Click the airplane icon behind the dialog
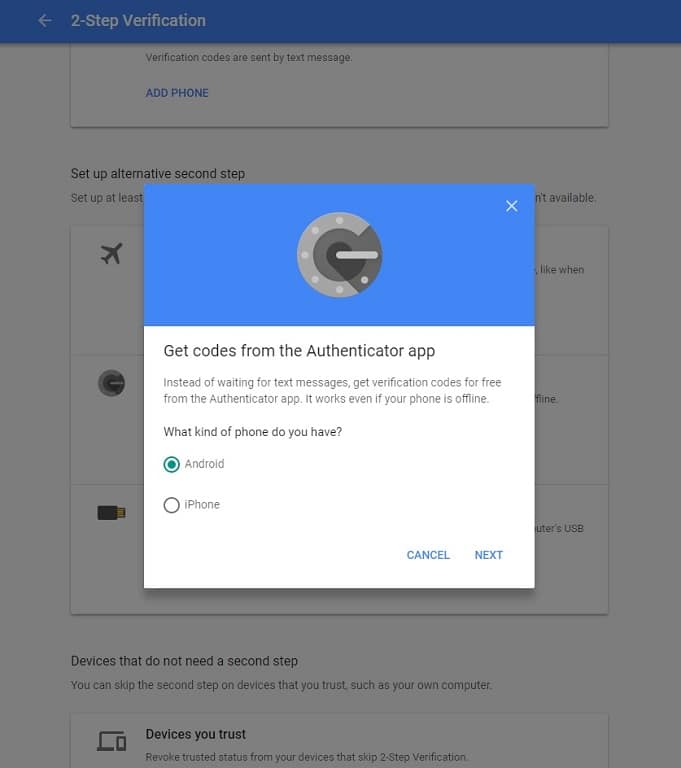Screen dimensions: 681x768 pos(112,253)
